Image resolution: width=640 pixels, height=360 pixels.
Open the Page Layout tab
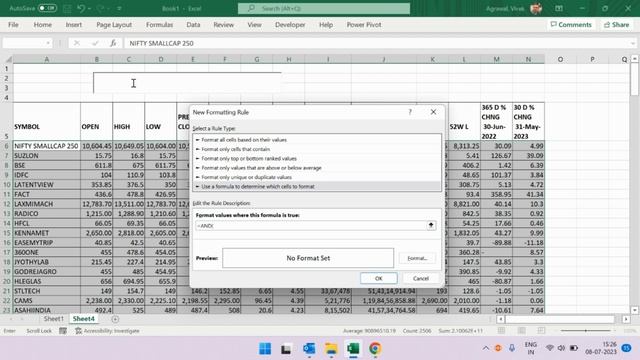click(114, 25)
